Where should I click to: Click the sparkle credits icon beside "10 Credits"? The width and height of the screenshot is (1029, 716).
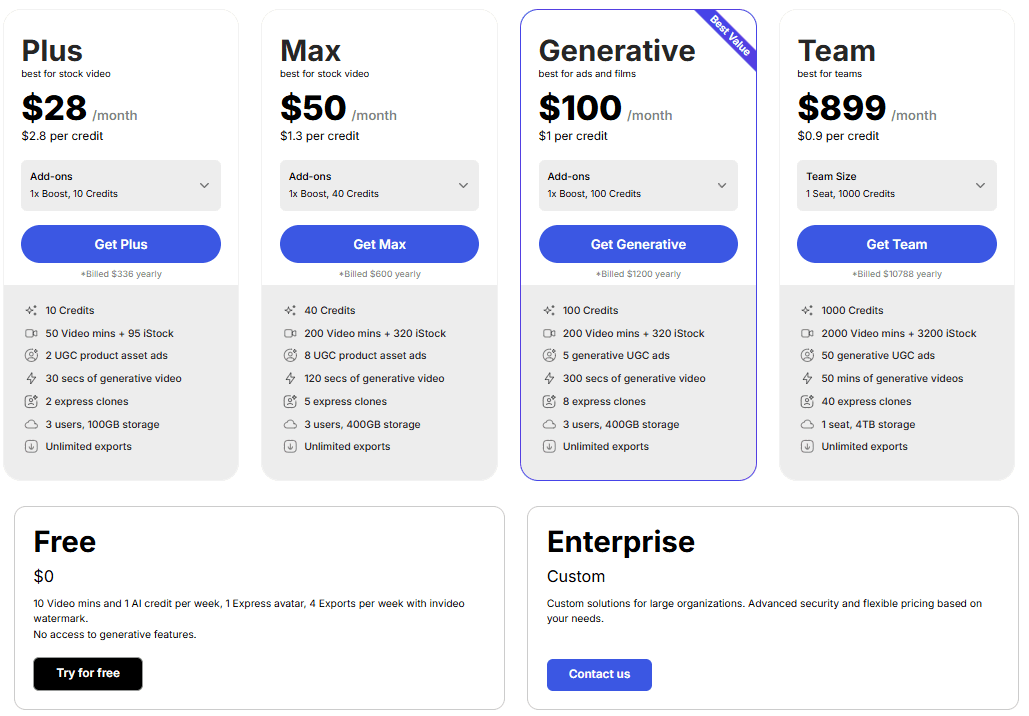pyautogui.click(x=32, y=310)
